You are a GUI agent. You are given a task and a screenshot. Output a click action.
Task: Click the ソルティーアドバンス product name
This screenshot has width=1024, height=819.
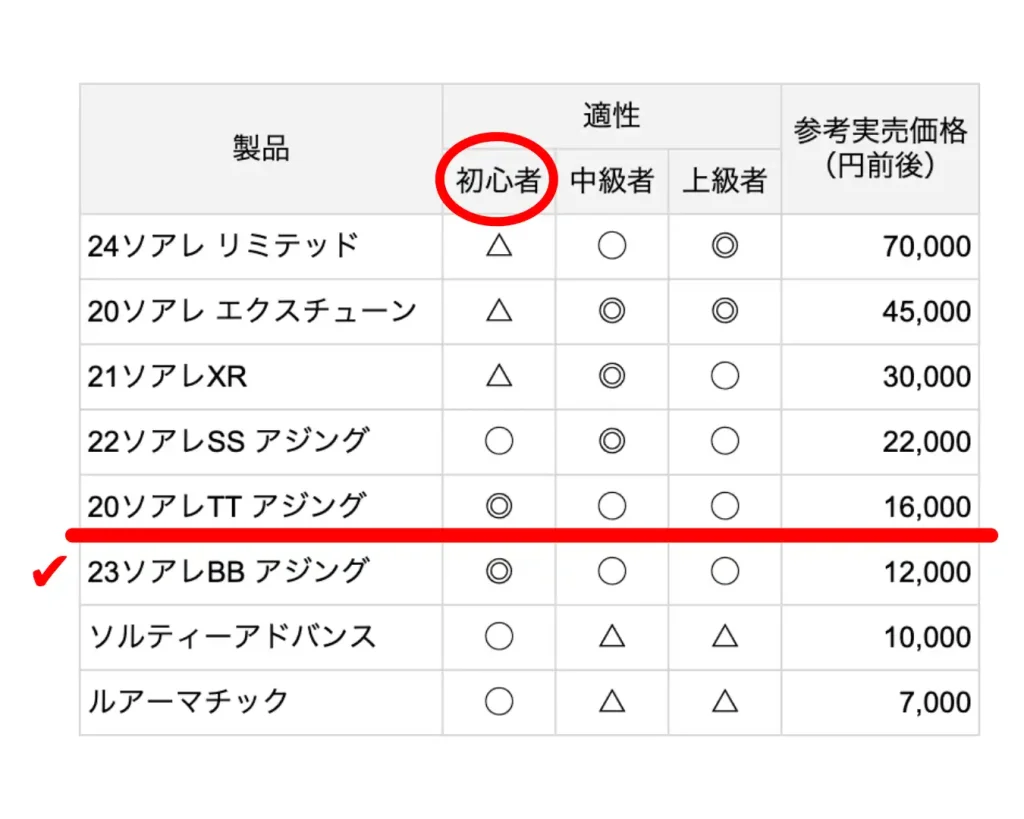(x=233, y=637)
